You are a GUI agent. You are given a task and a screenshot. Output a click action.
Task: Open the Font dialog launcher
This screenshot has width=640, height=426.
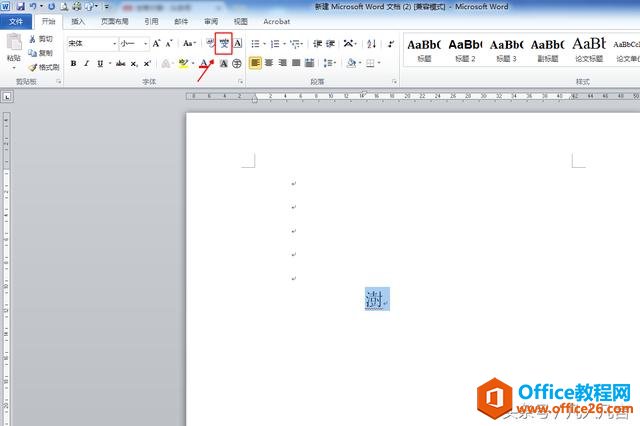(x=240, y=82)
